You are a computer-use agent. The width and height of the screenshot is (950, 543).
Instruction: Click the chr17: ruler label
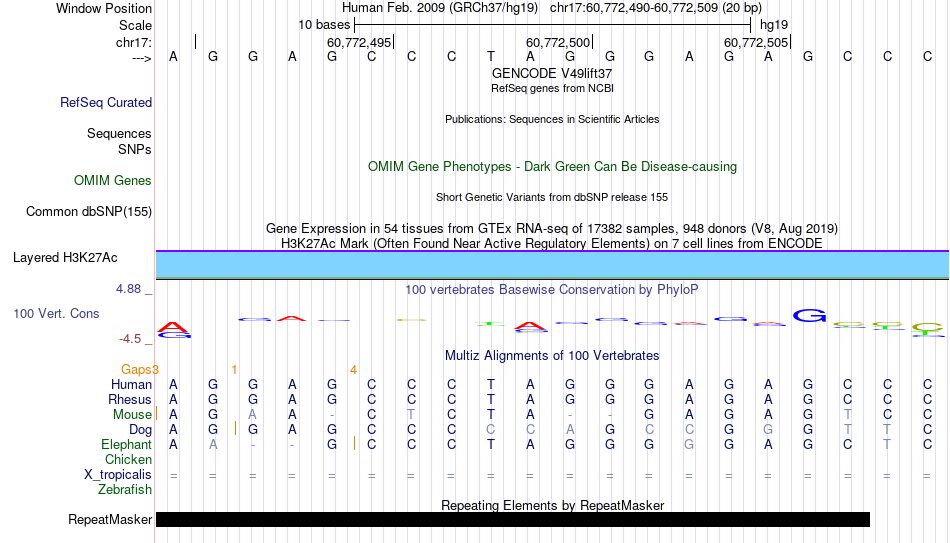click(134, 42)
